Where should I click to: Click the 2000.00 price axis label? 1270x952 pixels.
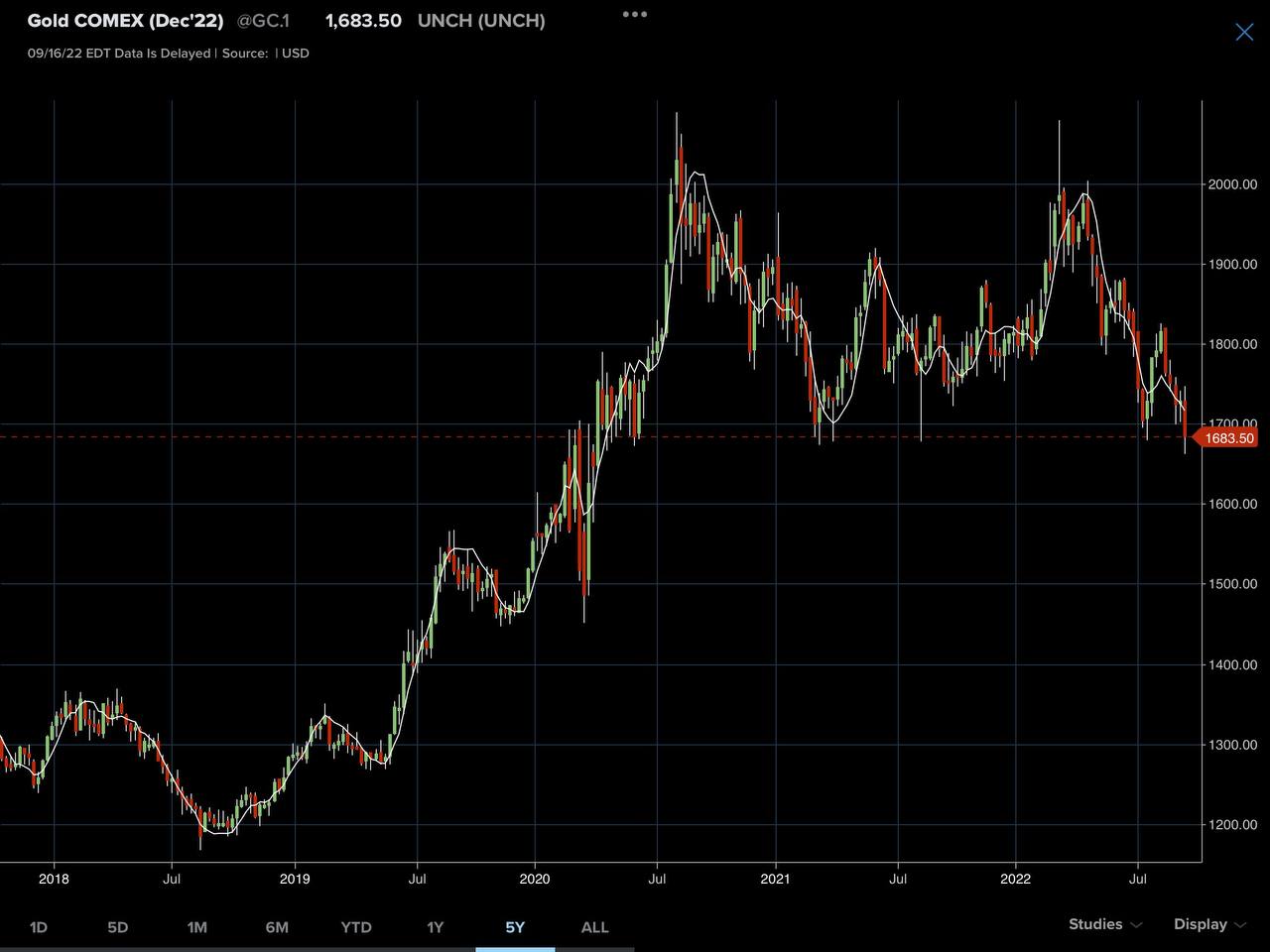click(1231, 184)
